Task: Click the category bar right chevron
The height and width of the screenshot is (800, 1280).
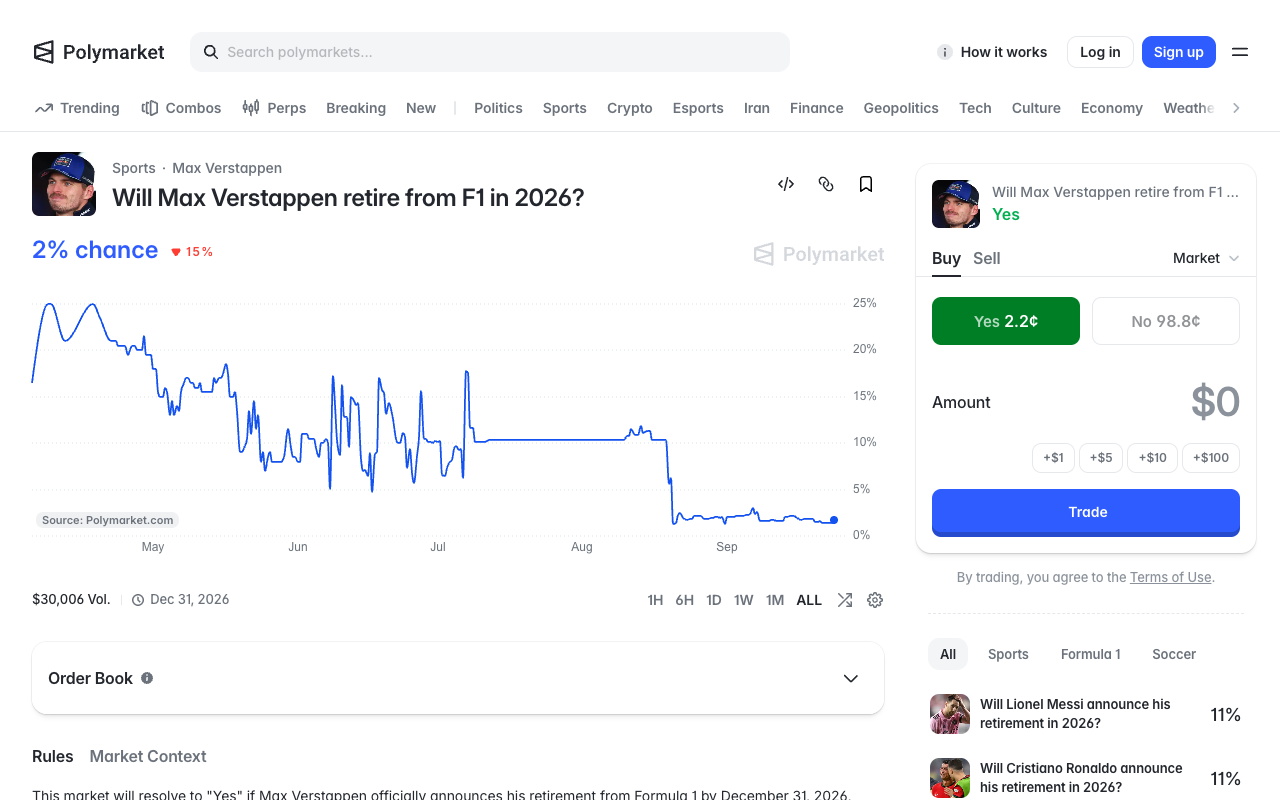Action: [x=1237, y=108]
